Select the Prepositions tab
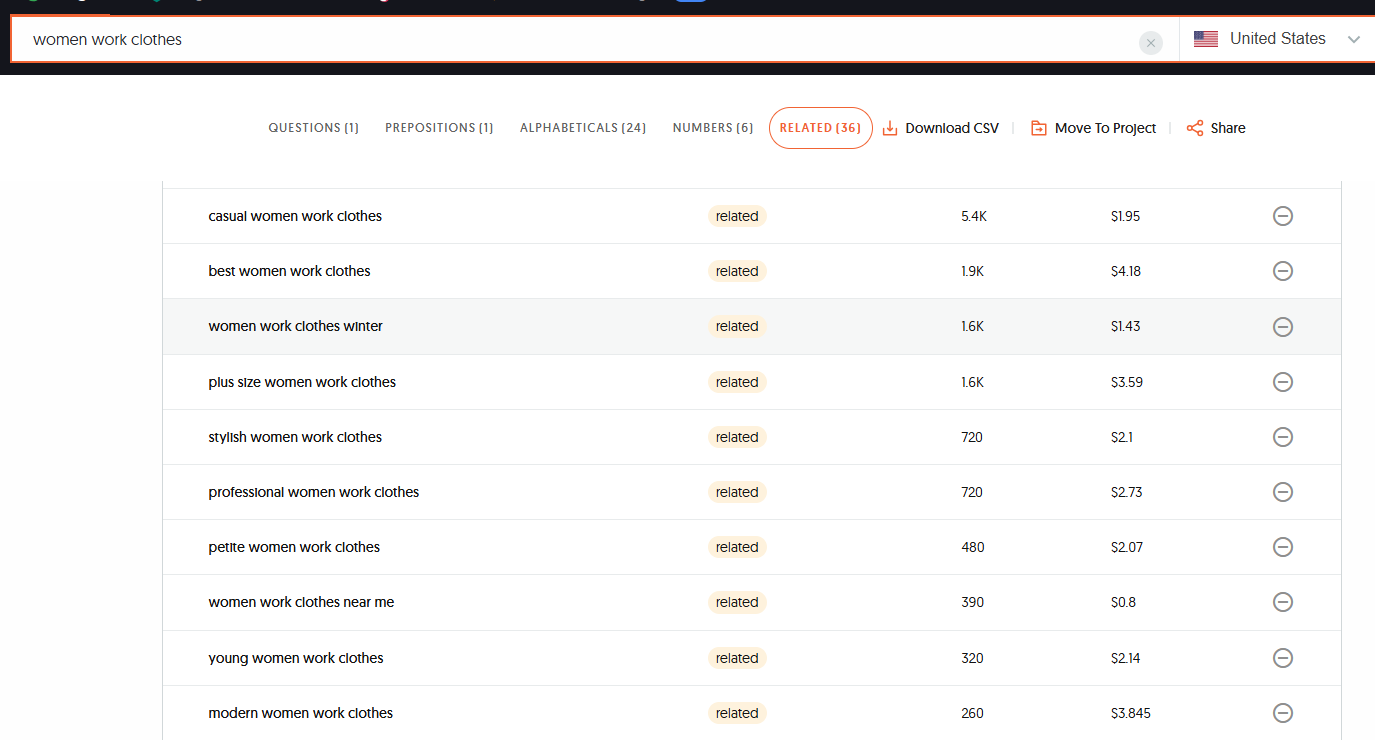 coord(439,128)
